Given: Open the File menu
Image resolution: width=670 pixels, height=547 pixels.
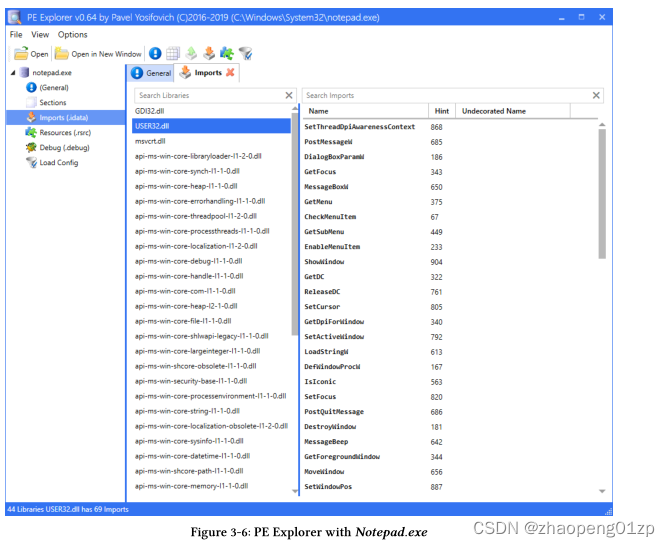Looking at the screenshot, I should tap(16, 35).
